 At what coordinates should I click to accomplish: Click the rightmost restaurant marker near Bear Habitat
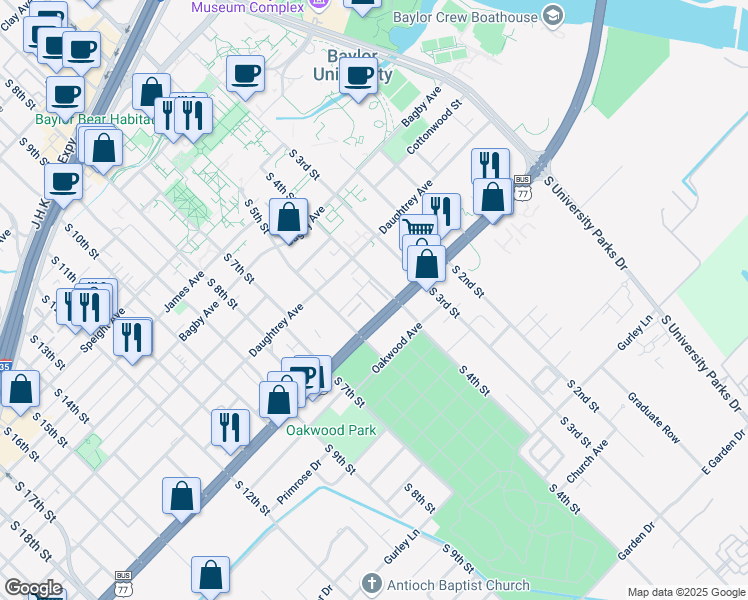193,116
